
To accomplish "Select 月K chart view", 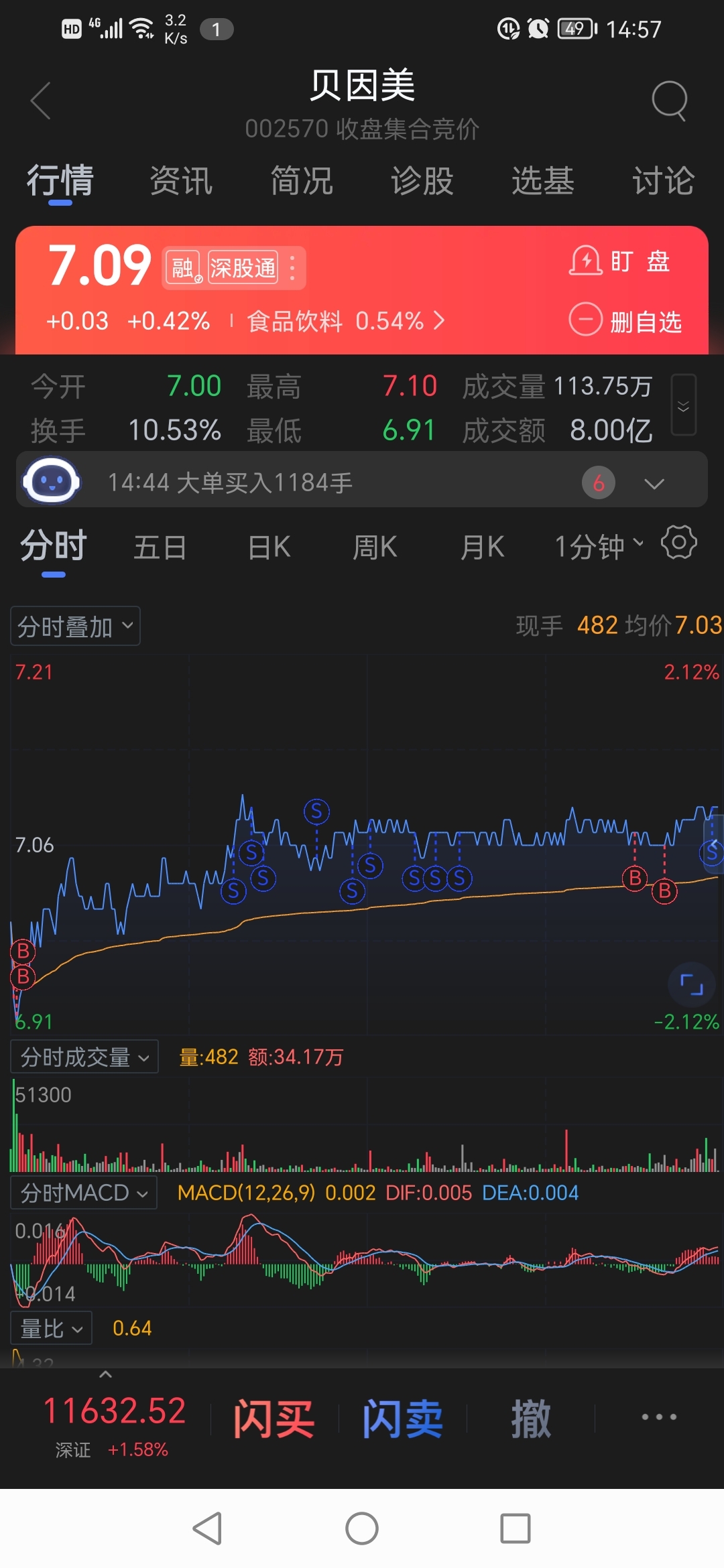I will (x=482, y=547).
